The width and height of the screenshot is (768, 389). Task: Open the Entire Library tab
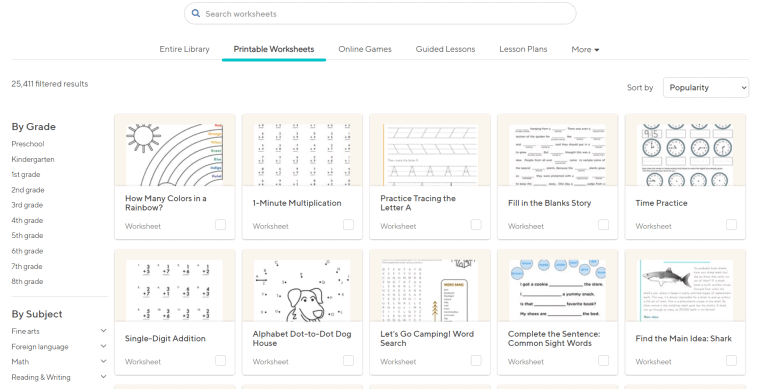coord(184,49)
